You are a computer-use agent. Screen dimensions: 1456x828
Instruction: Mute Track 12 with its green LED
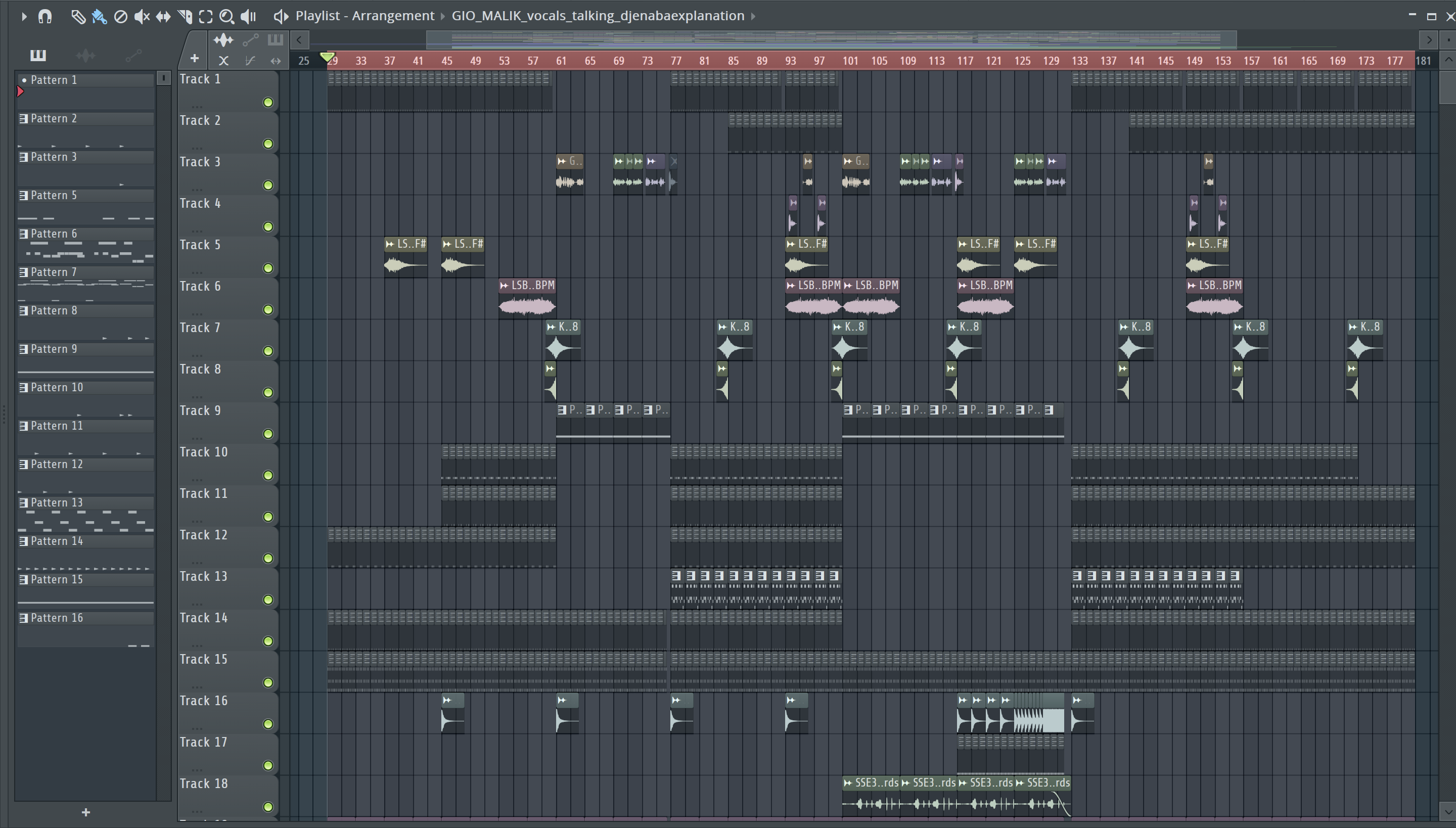coord(268,559)
